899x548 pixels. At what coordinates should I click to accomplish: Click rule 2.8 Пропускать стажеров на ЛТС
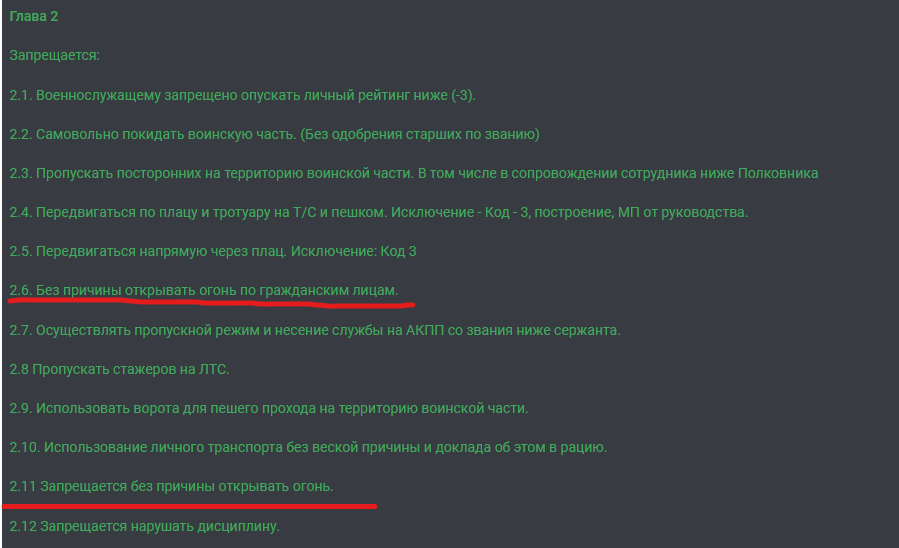(119, 369)
